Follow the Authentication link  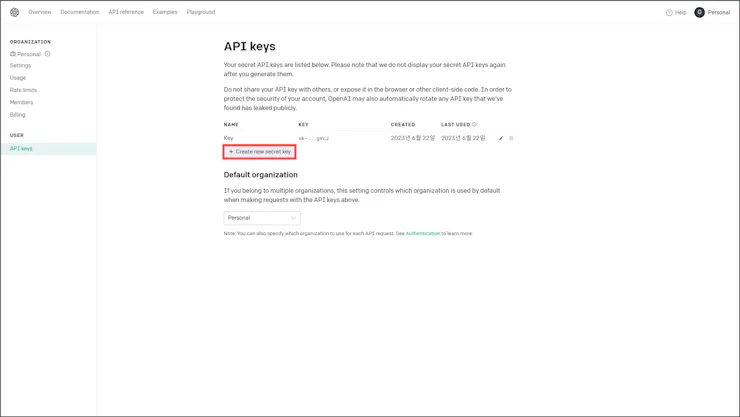423,234
